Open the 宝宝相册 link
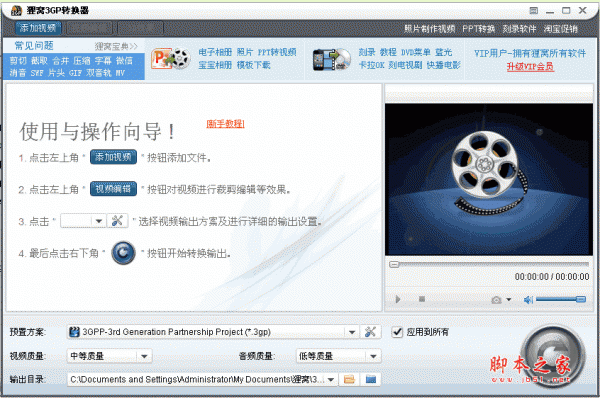 [215, 65]
